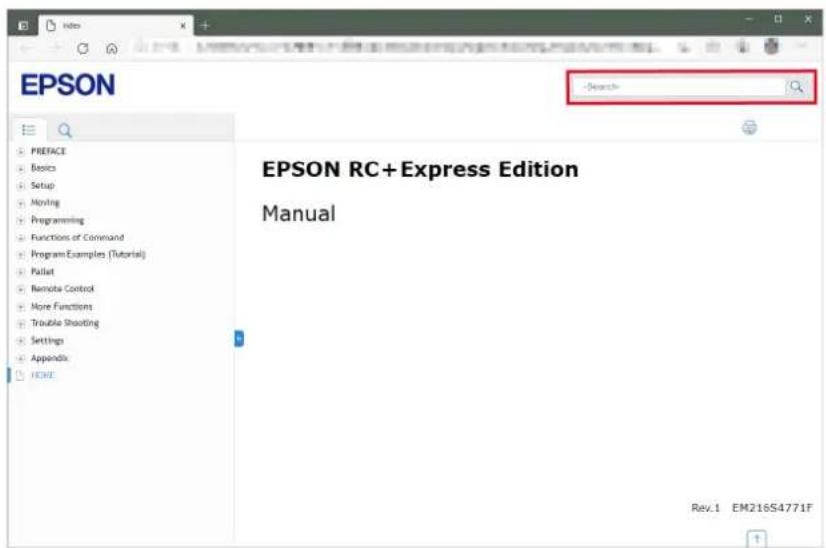This screenshot has height=548, width=826.
Task: Open Program Examples (Tutorial) topic
Action: 88,255
